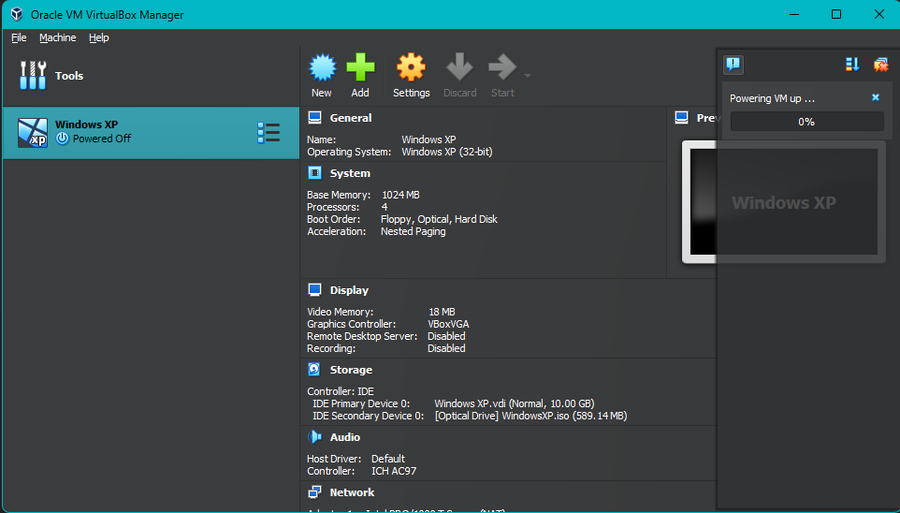Toggle the notification center speech bubble icon
The height and width of the screenshot is (513, 900).
pos(733,64)
